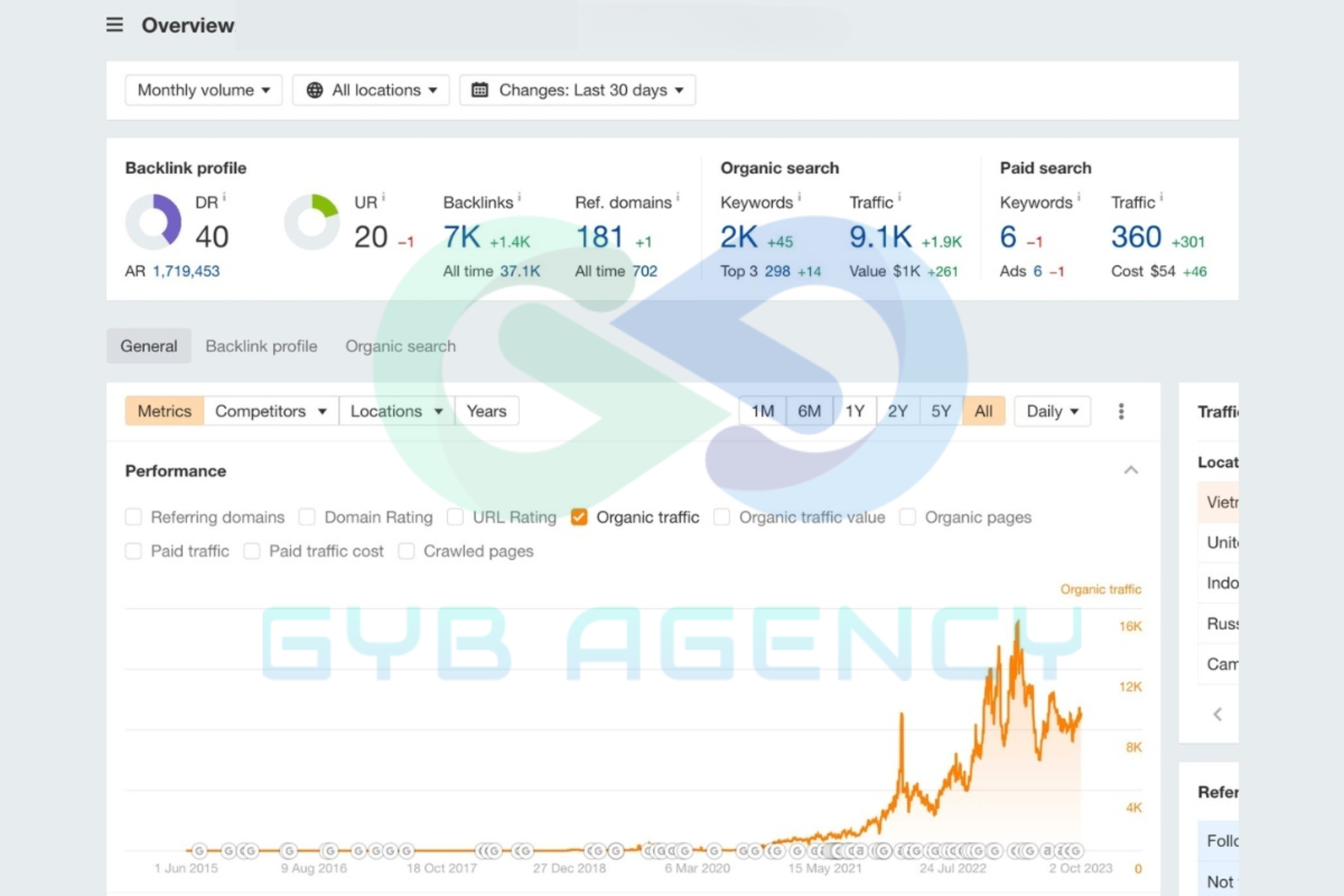Set chart range to All
Viewport: 1344px width, 896px height.
tap(983, 411)
